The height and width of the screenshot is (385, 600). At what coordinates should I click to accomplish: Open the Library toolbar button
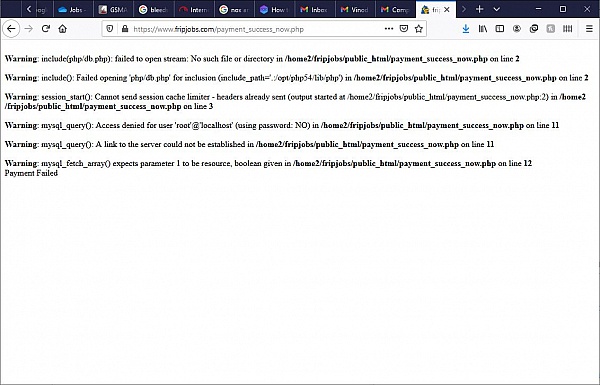[x=483, y=29]
